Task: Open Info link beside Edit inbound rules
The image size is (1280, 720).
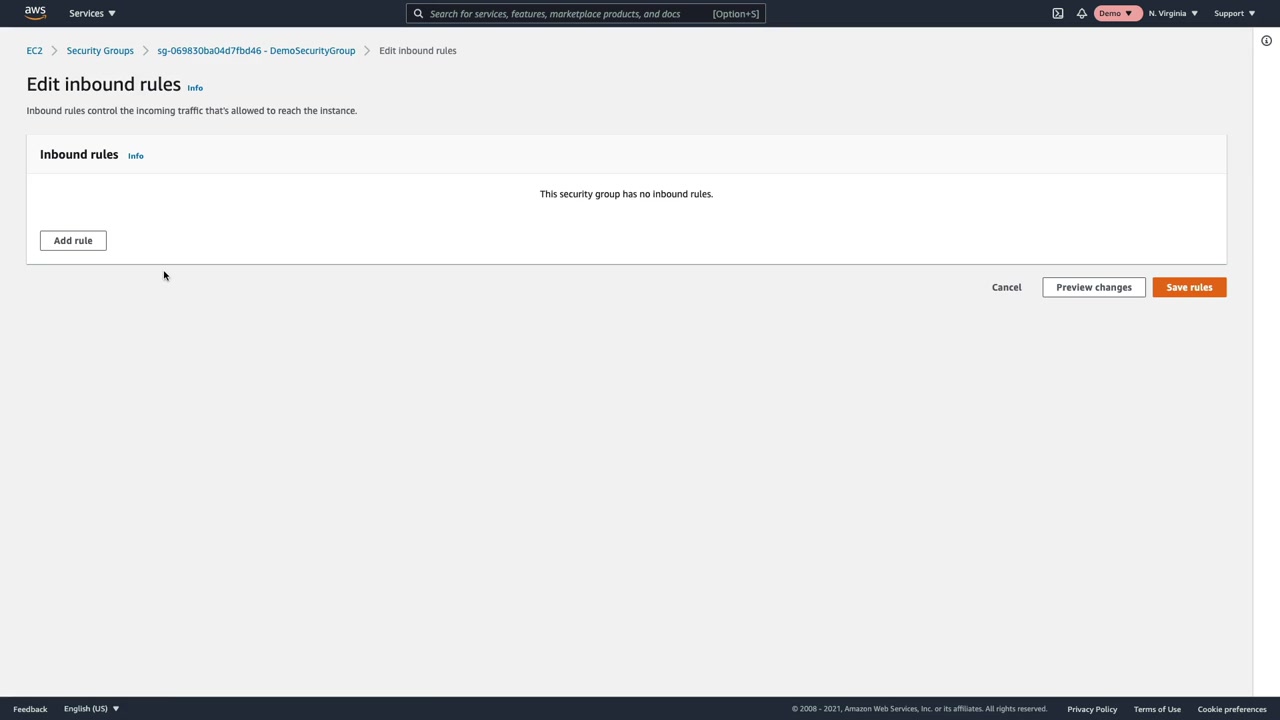Action: coord(195,88)
